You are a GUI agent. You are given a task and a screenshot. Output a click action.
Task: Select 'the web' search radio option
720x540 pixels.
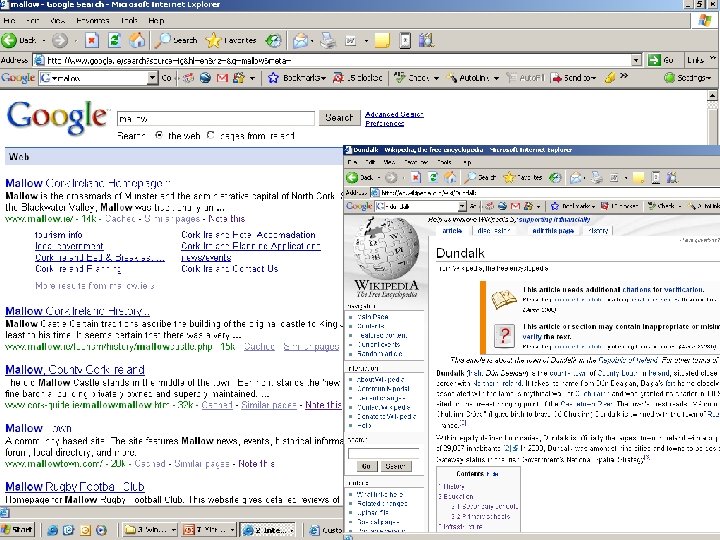[x=159, y=135]
